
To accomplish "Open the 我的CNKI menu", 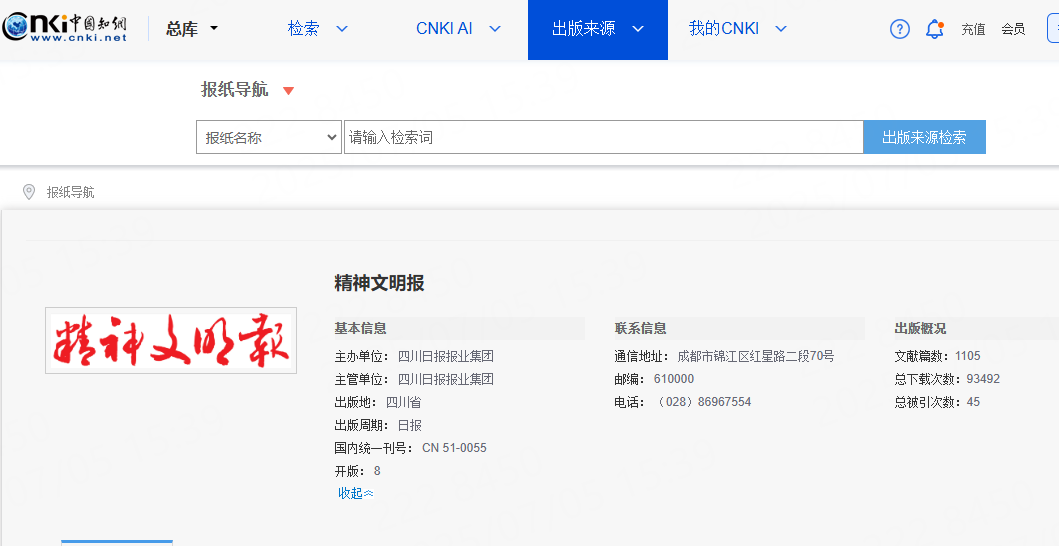I will [738, 28].
